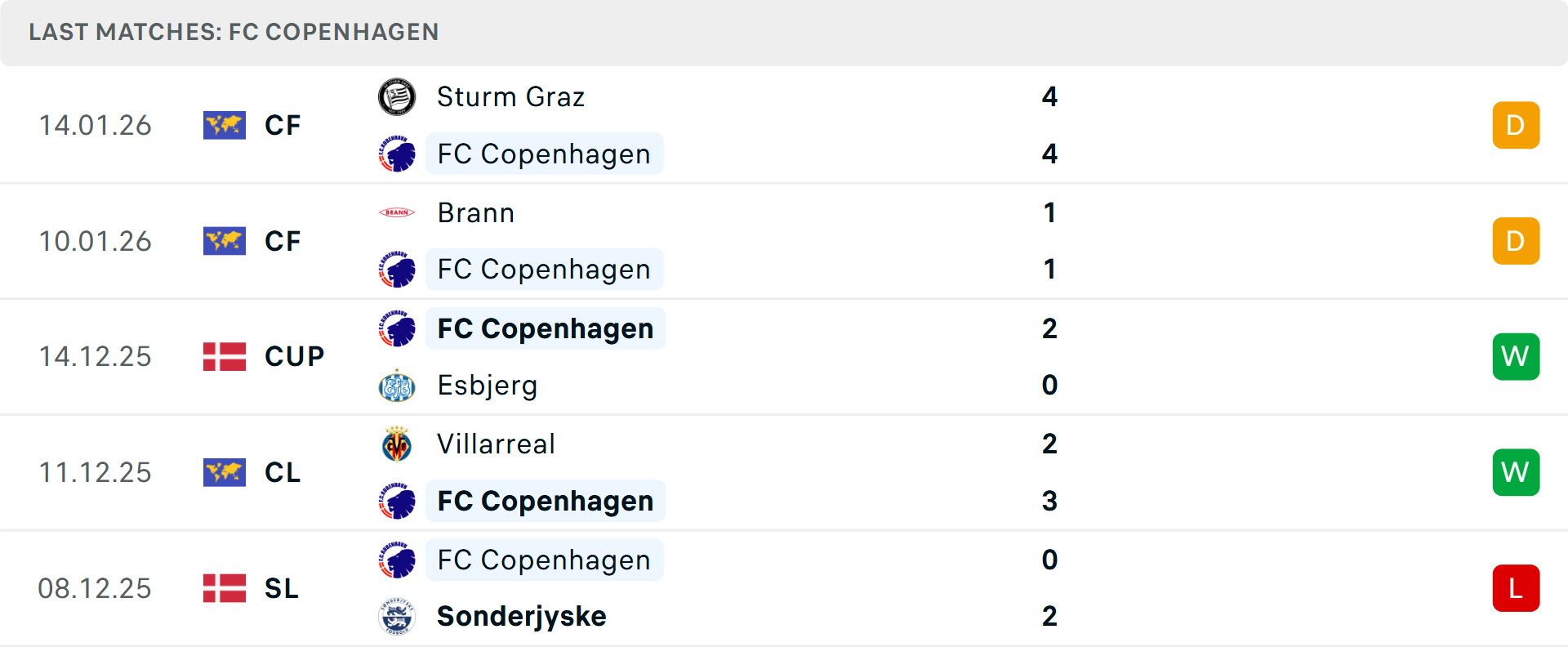
Task: Open the Esbjerg team name link
Action: pos(487,386)
